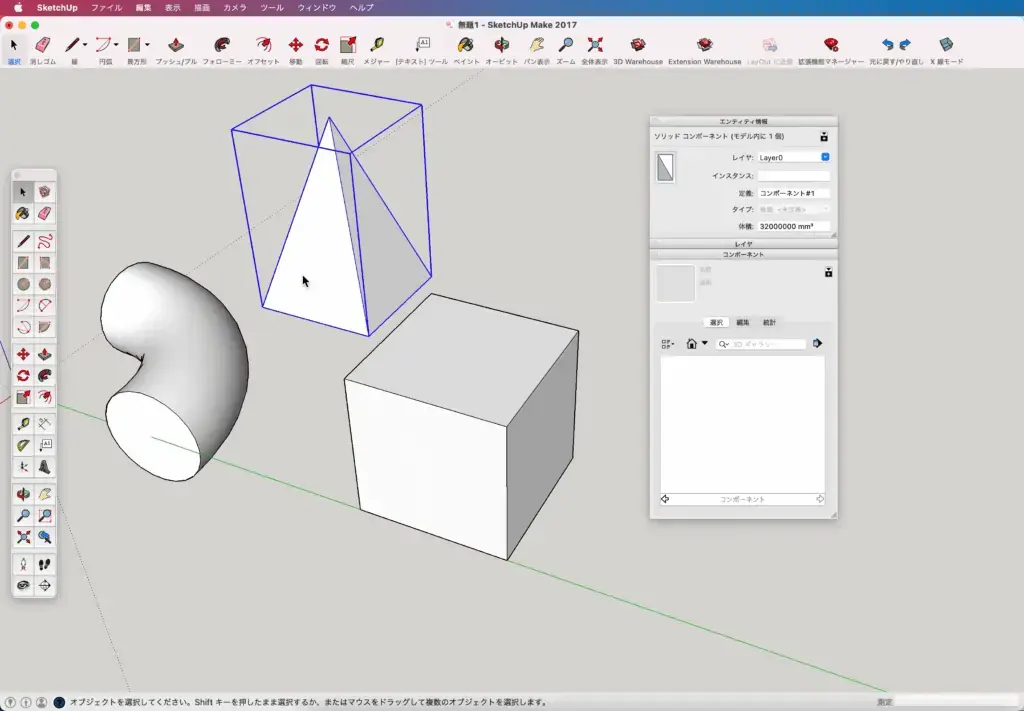Click the home icon in the components browser
The height and width of the screenshot is (711, 1024).
coord(692,343)
